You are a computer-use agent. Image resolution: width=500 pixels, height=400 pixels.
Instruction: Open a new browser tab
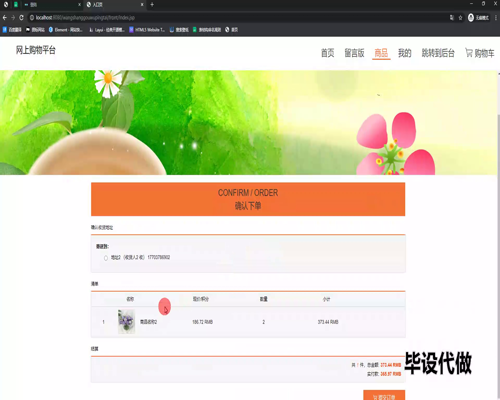[152, 5]
